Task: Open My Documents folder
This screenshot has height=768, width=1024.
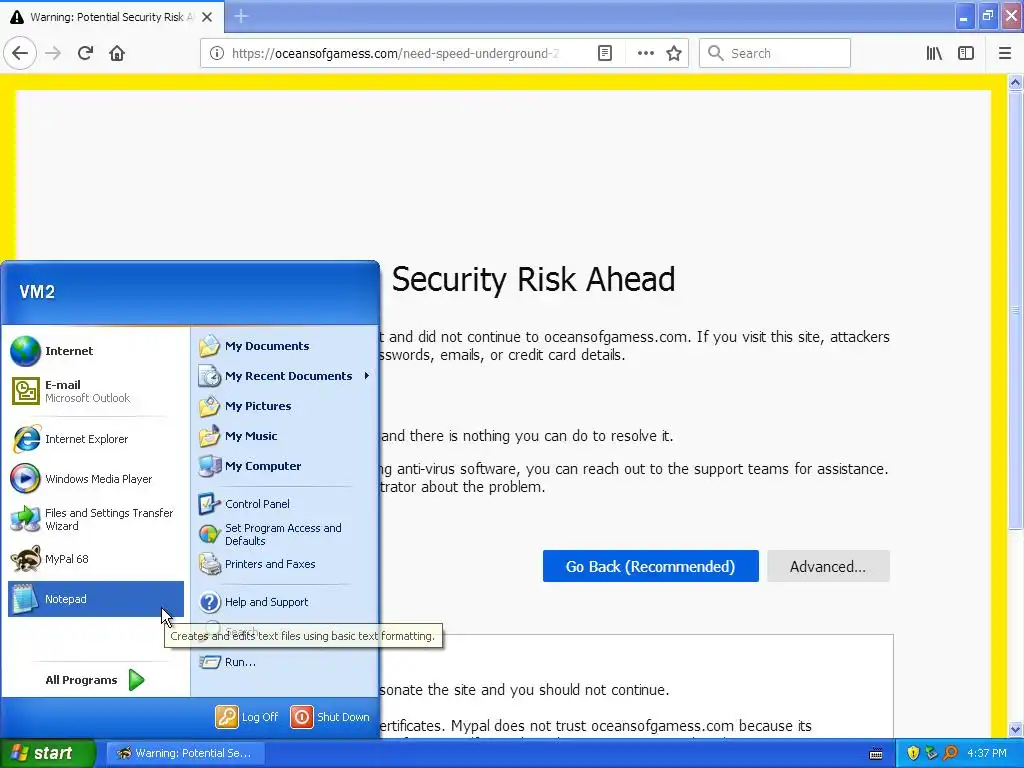Action: (285, 345)
